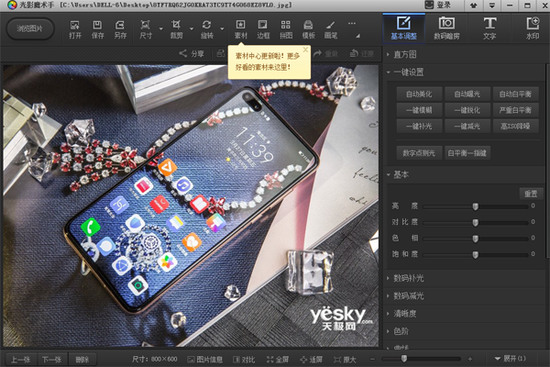Viewport: 550px width, 367px height.
Task: Open dropdown arrow next to 尺寸
Action: click(161, 29)
